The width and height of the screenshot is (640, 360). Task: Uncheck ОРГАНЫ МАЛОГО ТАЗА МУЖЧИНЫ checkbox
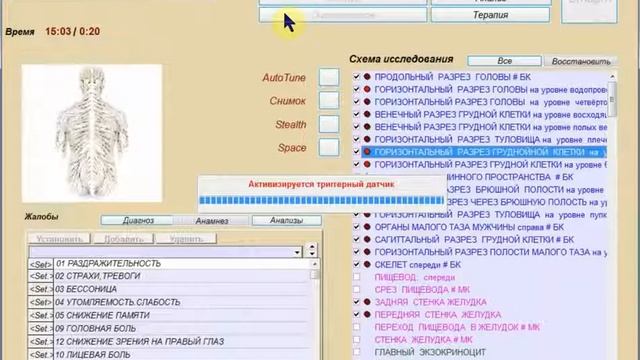pos(357,227)
